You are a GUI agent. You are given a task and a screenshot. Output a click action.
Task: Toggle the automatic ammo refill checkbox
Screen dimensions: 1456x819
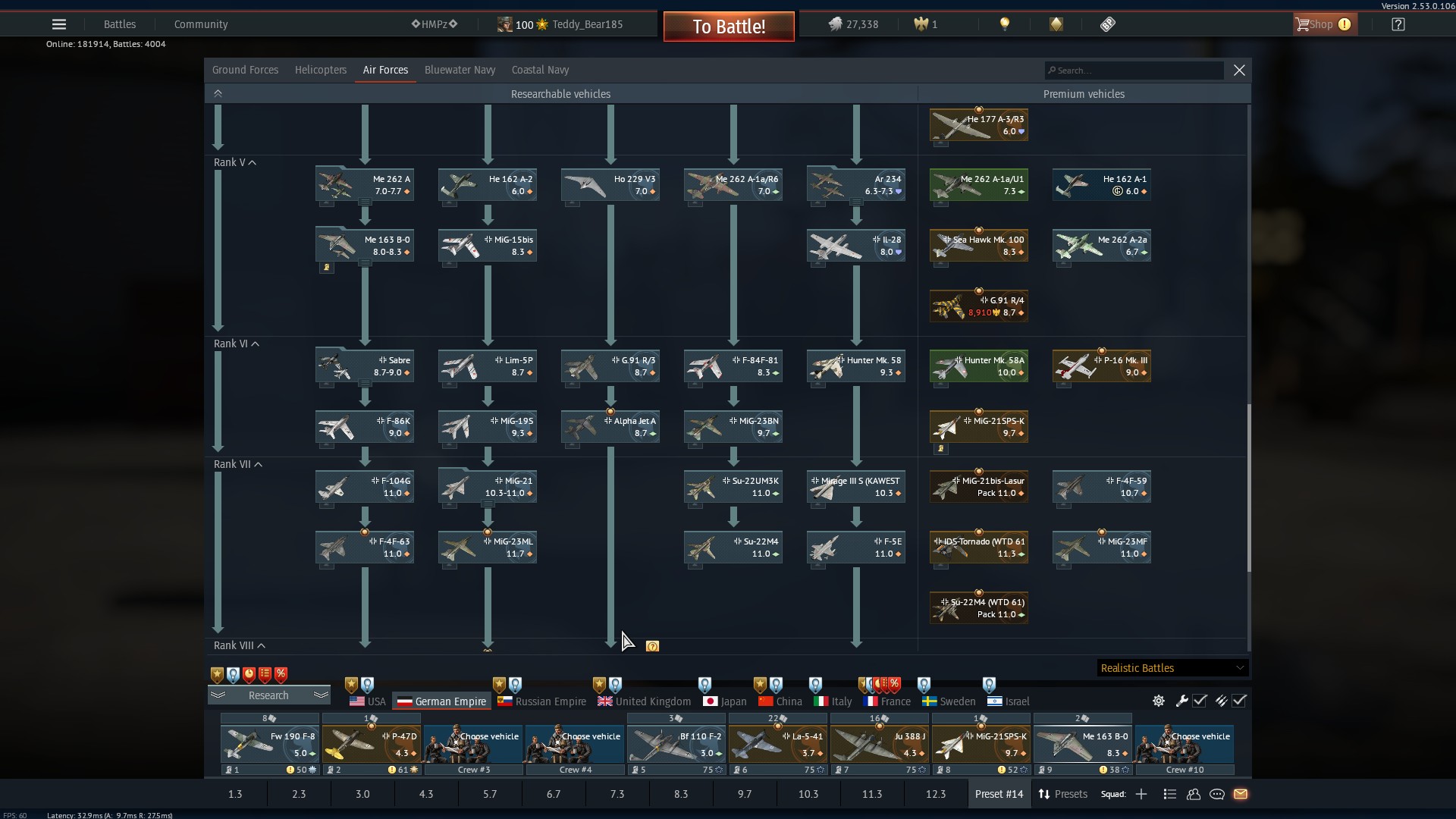point(1239,701)
